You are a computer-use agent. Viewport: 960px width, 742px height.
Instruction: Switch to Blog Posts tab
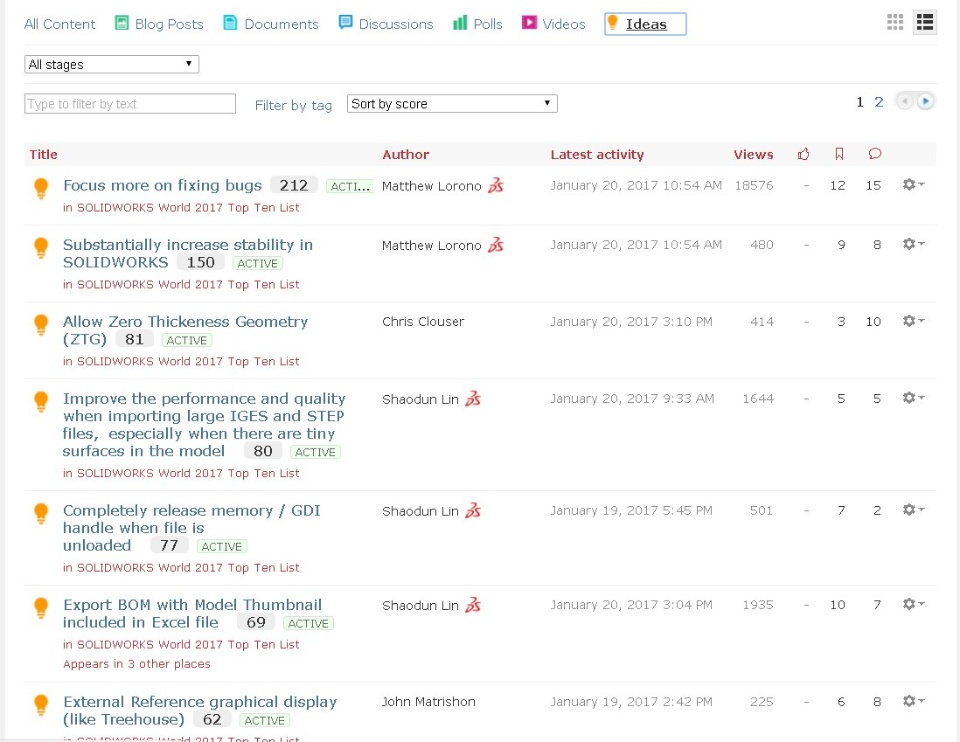tap(159, 24)
